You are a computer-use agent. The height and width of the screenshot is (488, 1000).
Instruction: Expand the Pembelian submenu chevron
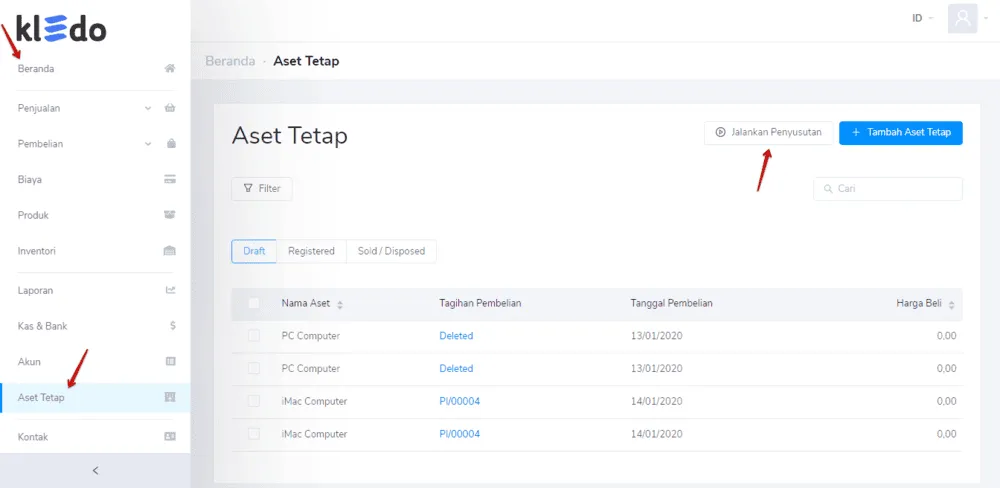[x=148, y=144]
